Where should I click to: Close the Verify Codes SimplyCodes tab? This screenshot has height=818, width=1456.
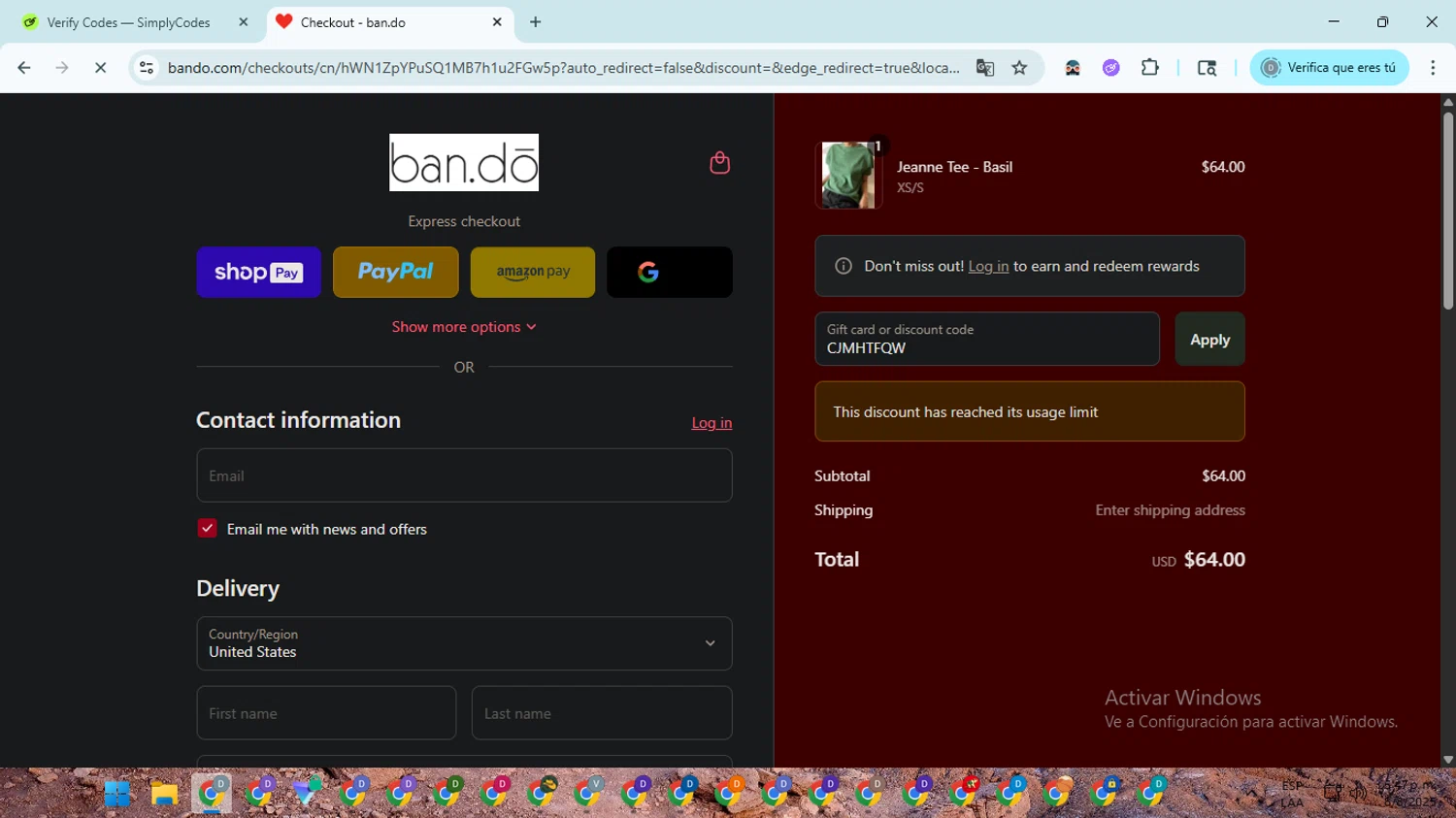click(x=244, y=21)
